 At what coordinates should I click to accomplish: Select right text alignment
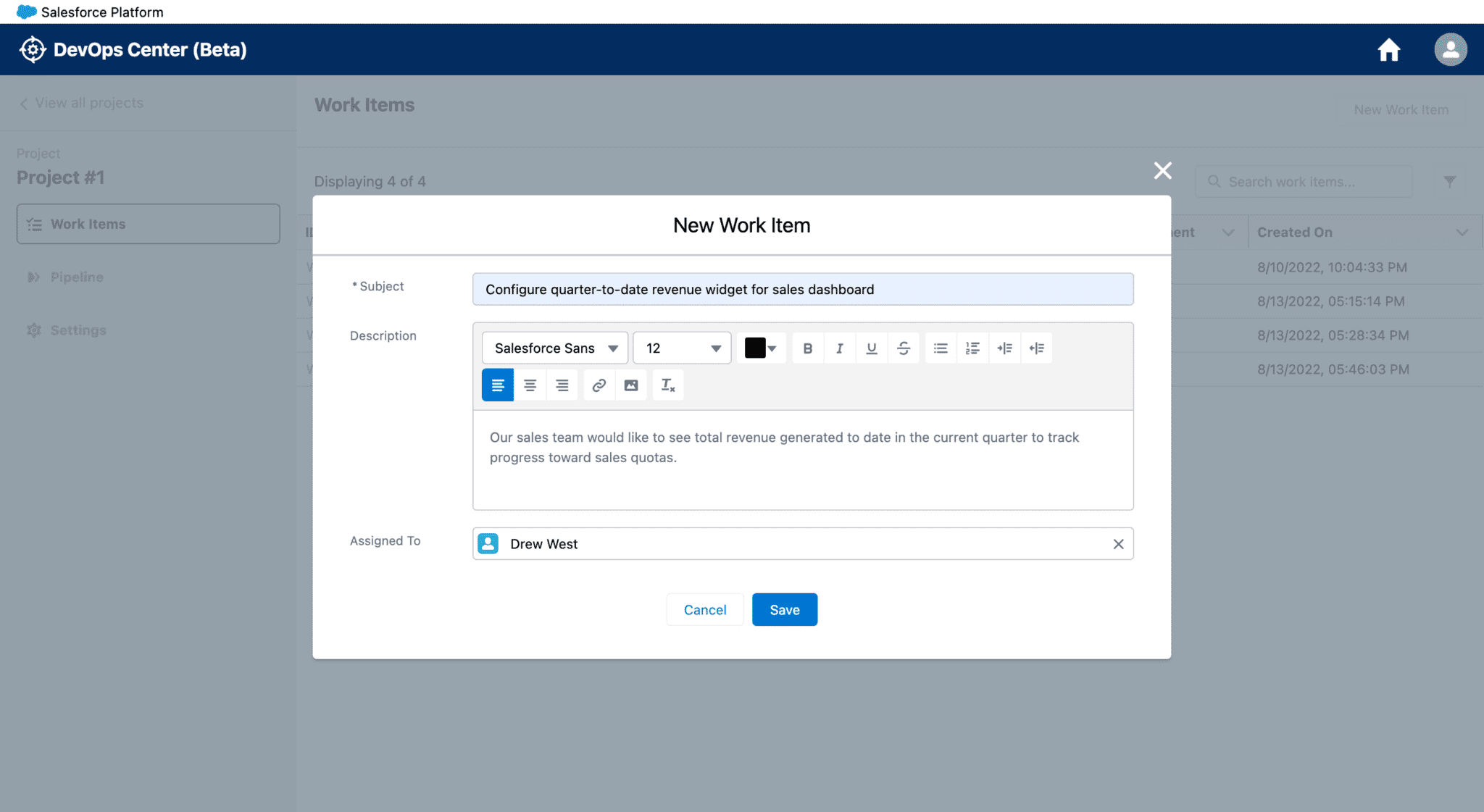coord(562,385)
